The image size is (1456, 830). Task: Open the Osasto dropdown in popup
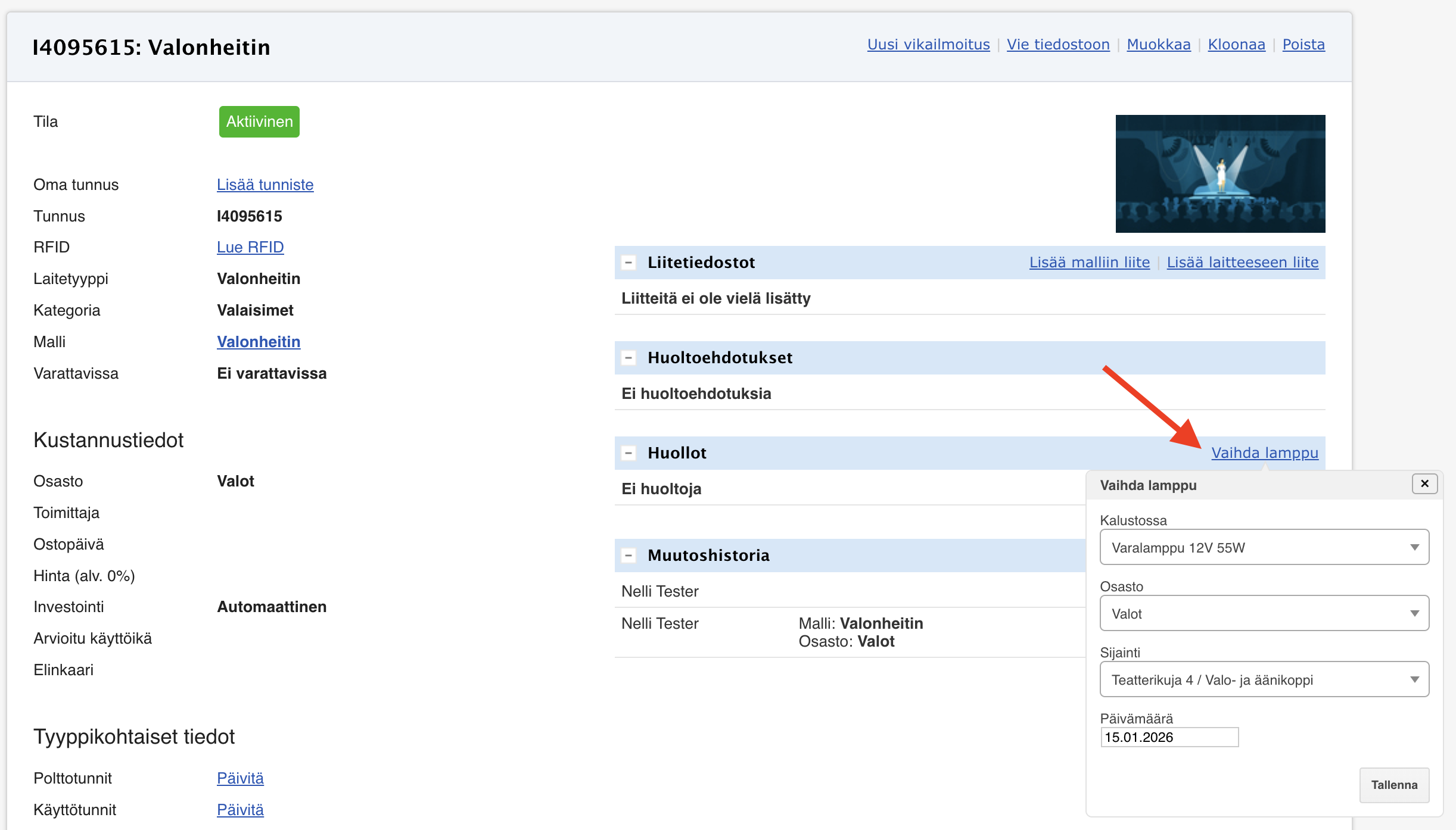point(1264,613)
